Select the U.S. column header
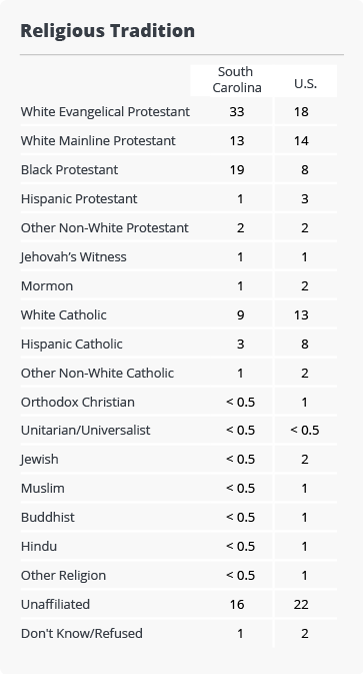363x674 pixels. (x=305, y=83)
